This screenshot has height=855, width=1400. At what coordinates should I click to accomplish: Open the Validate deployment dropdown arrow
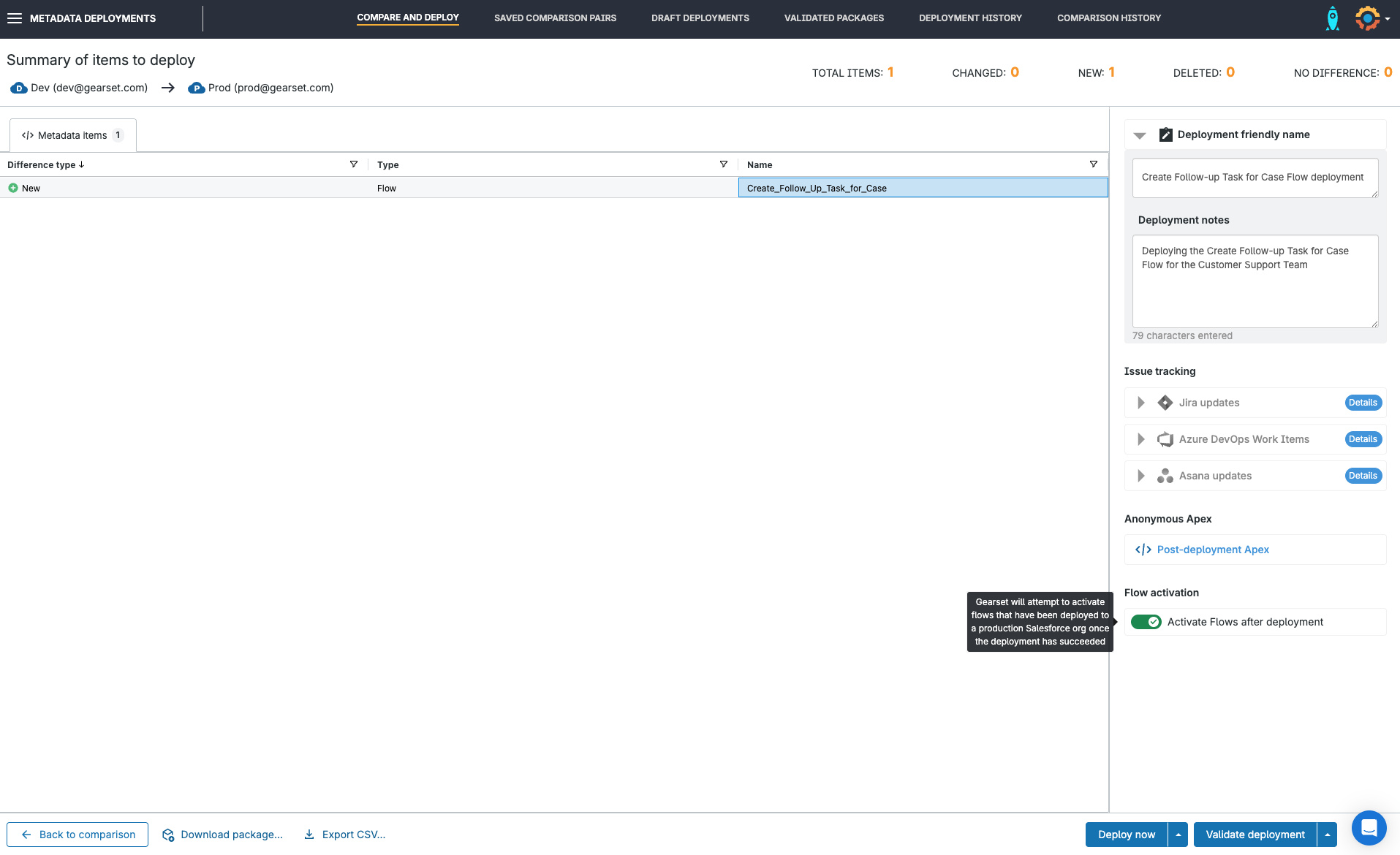[1327, 835]
